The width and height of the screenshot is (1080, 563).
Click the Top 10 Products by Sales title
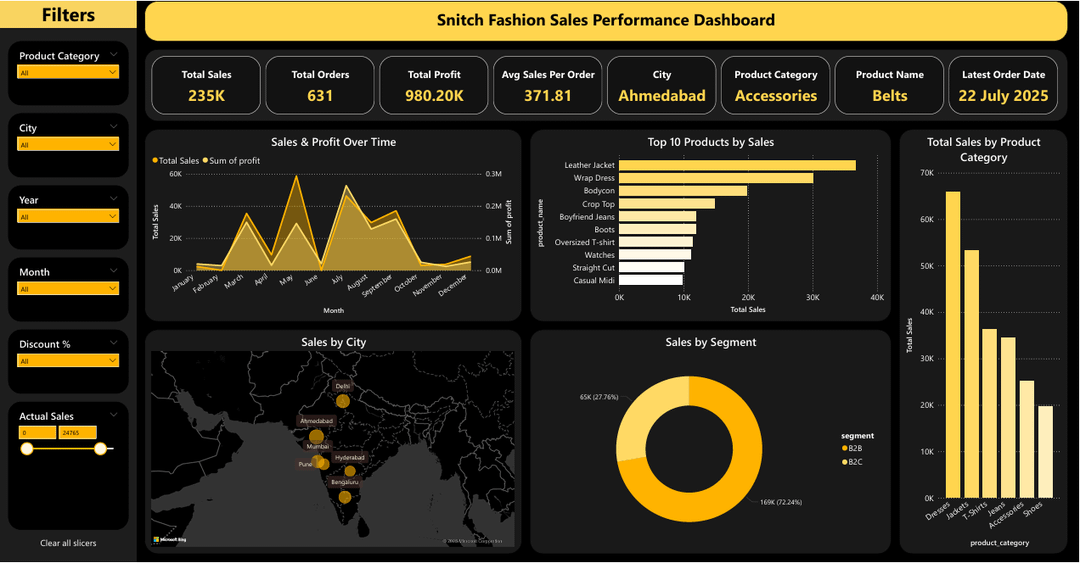point(711,142)
